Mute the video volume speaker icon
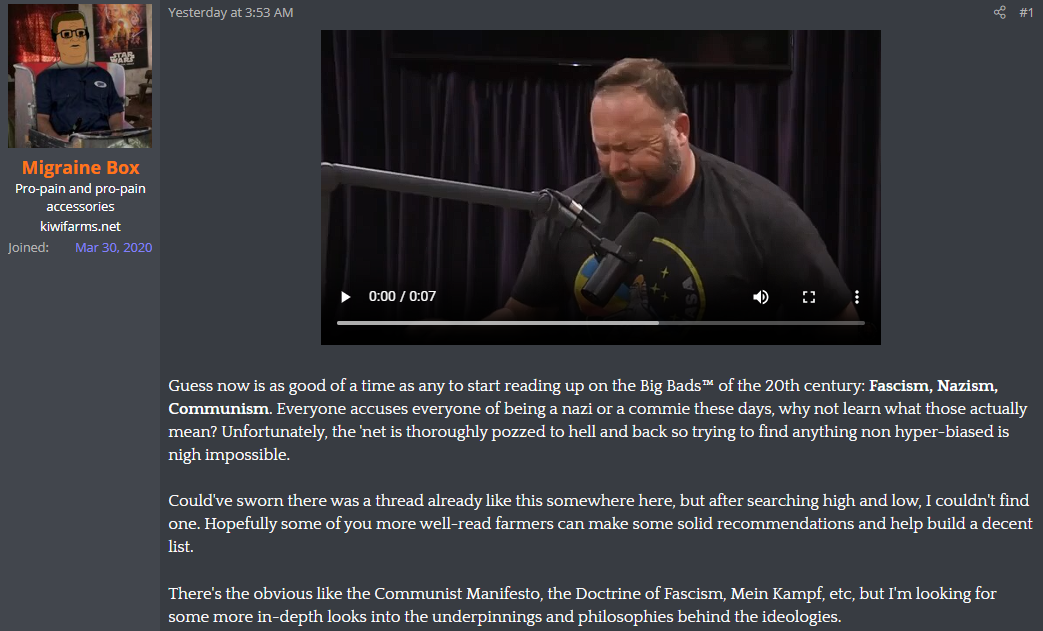This screenshot has height=631, width=1043. pos(760,297)
